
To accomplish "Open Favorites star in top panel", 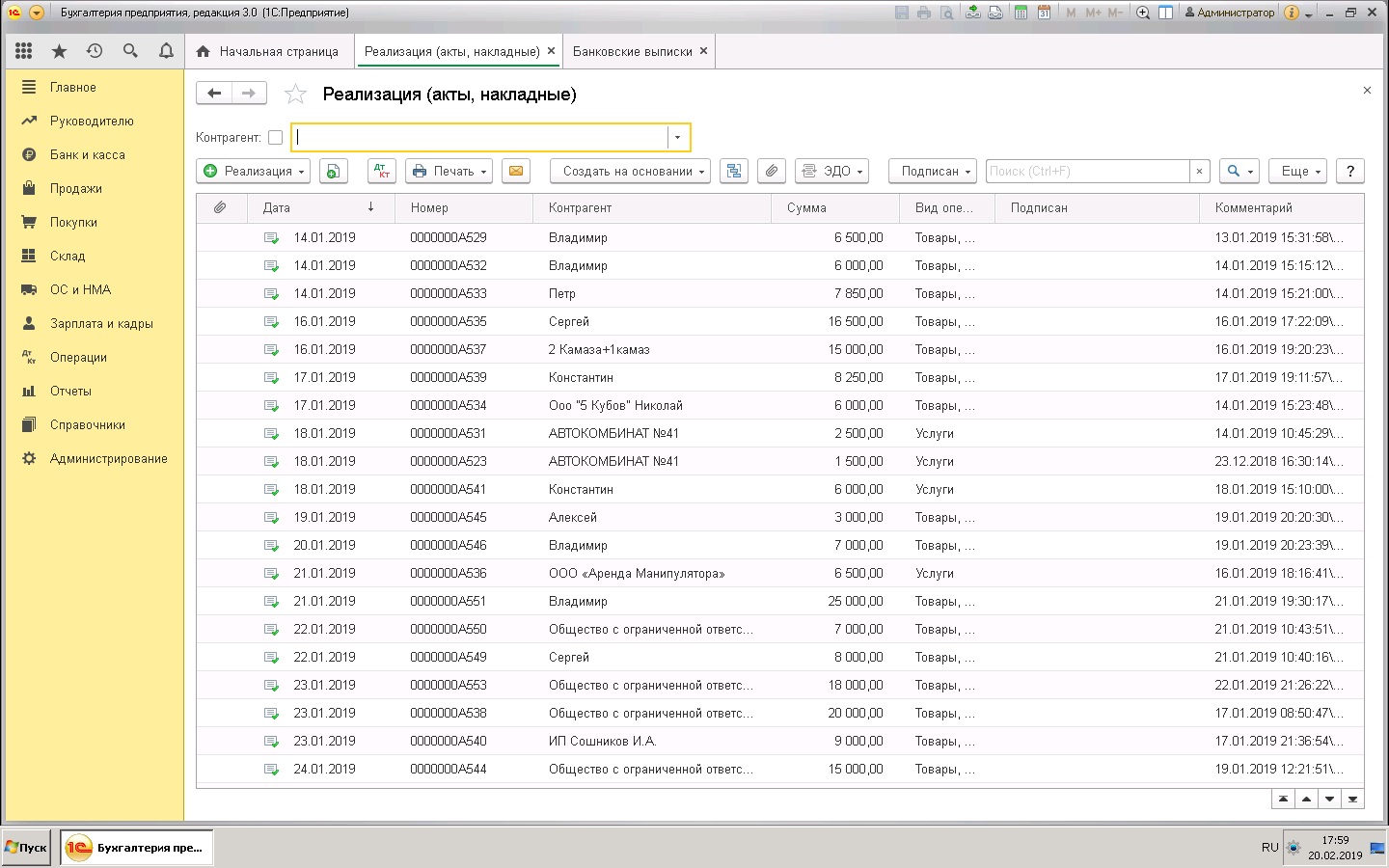I will 59,51.
